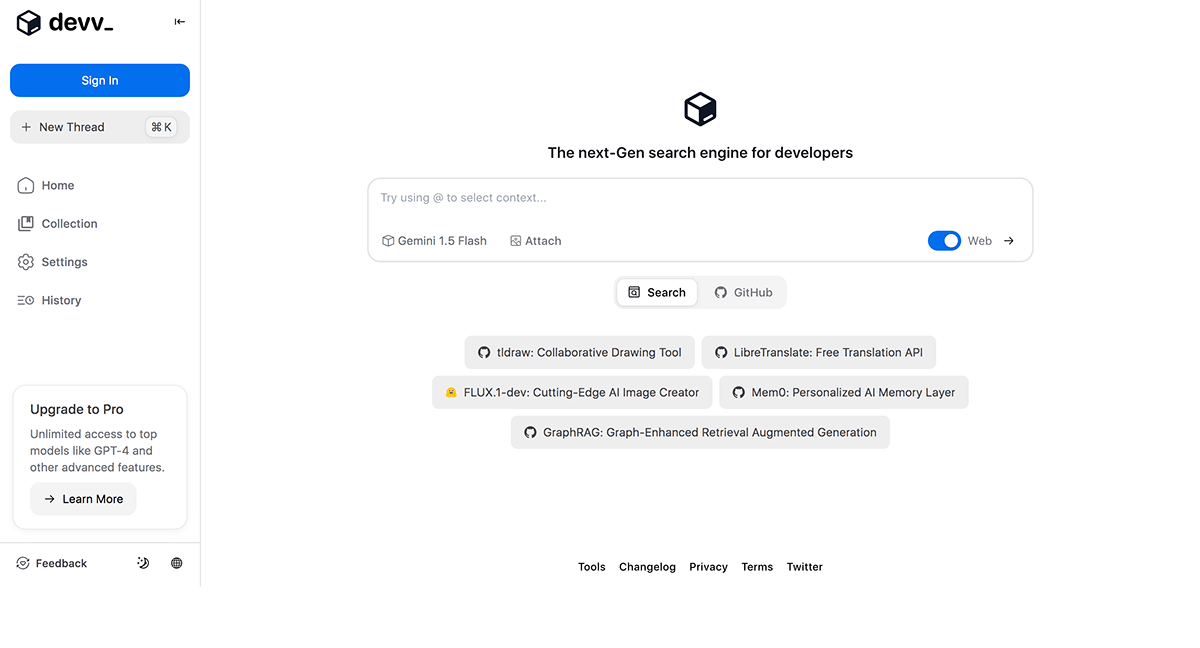Open the Gemini 1.5 Flash model selector
The height and width of the screenshot is (648, 1200).
click(434, 241)
